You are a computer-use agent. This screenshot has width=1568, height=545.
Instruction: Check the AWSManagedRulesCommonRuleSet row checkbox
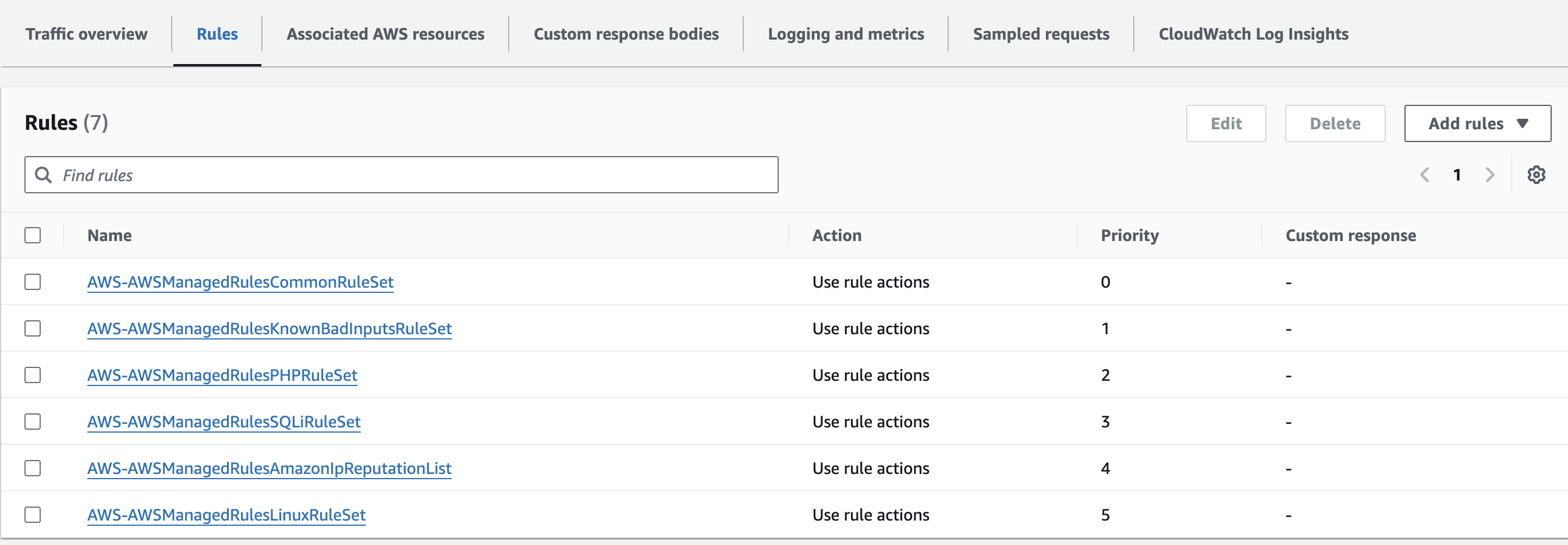(x=33, y=281)
